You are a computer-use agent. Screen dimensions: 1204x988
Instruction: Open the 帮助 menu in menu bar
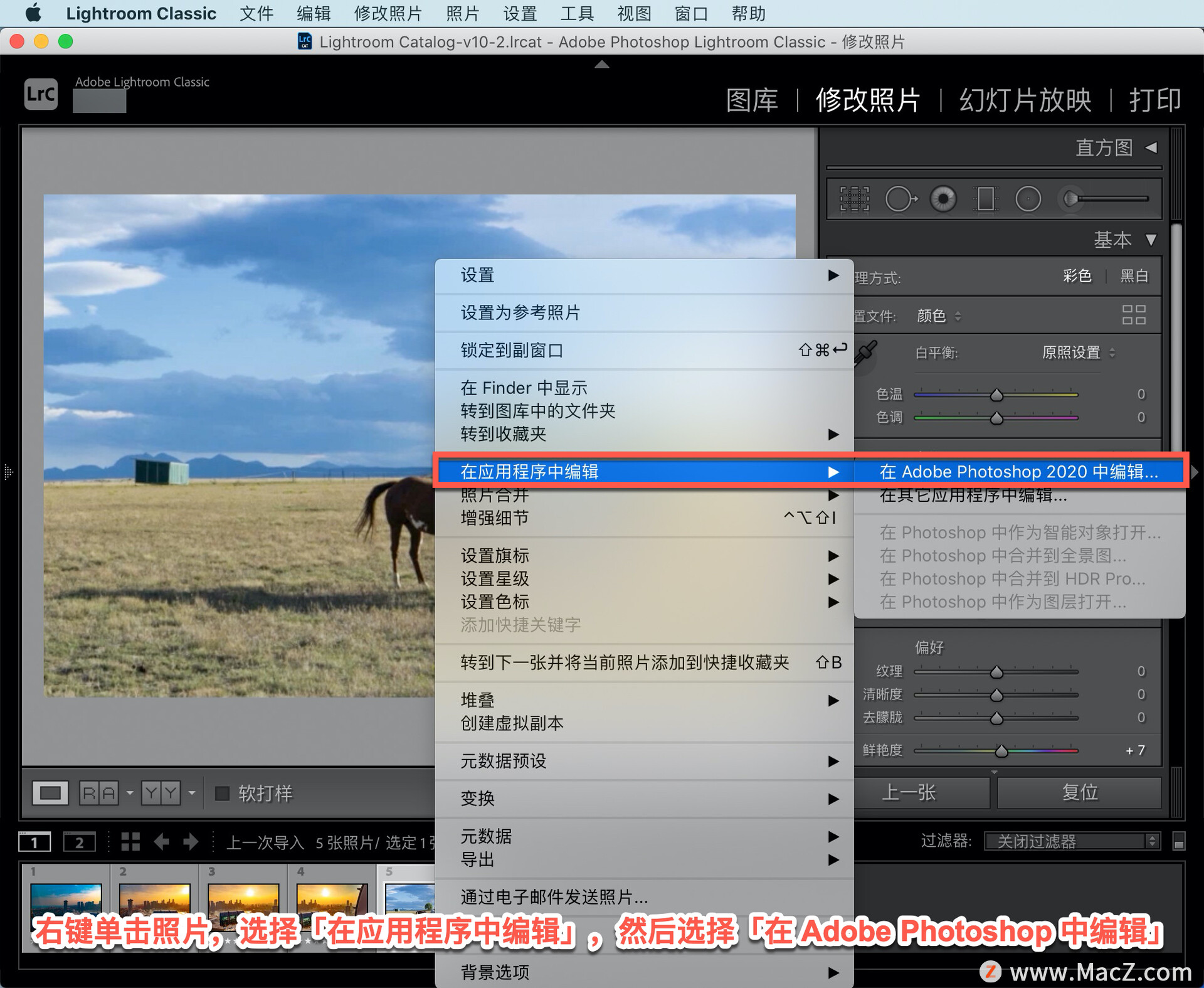748,13
